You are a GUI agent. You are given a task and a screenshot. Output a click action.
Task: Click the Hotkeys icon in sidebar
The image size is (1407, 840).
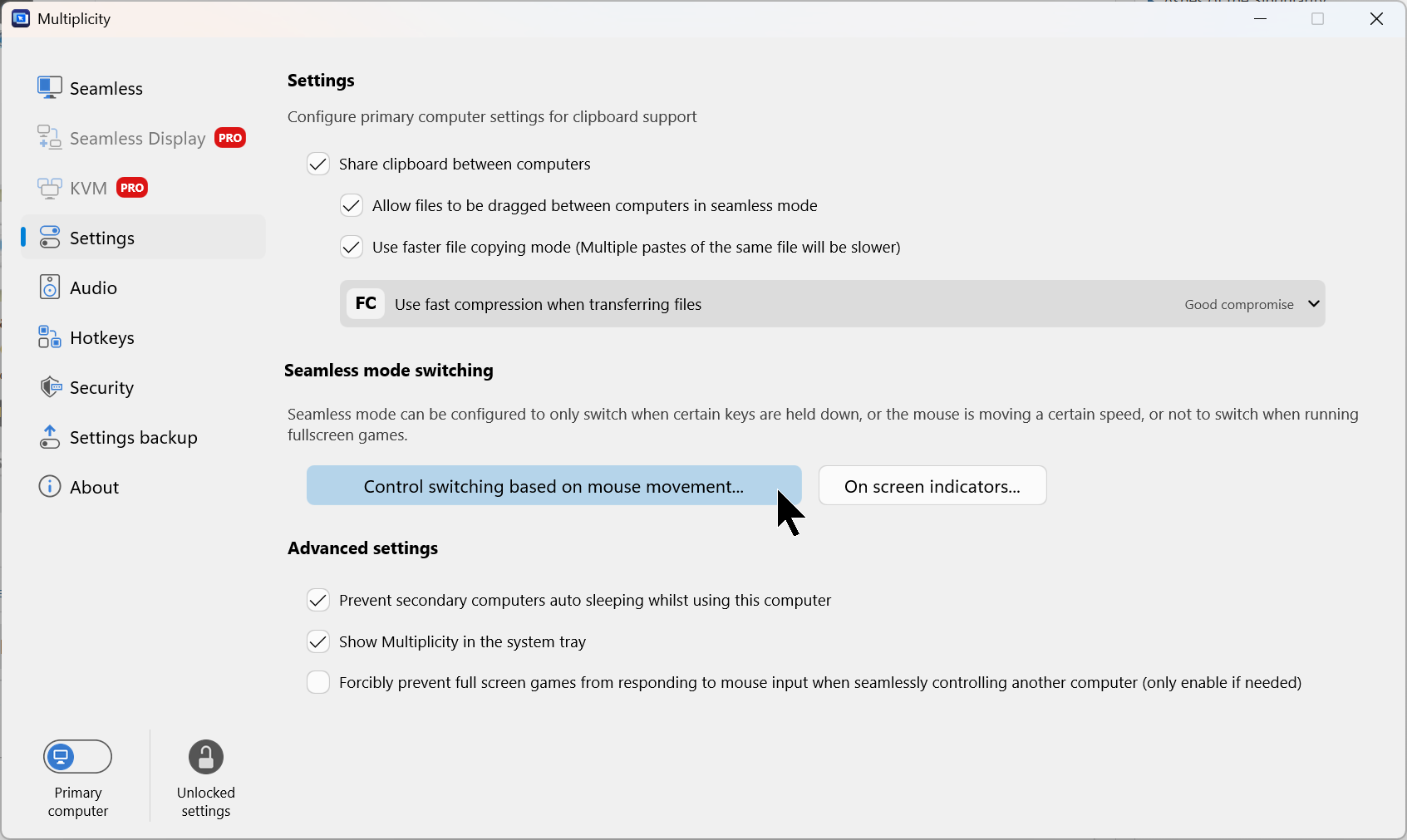pyautogui.click(x=50, y=337)
